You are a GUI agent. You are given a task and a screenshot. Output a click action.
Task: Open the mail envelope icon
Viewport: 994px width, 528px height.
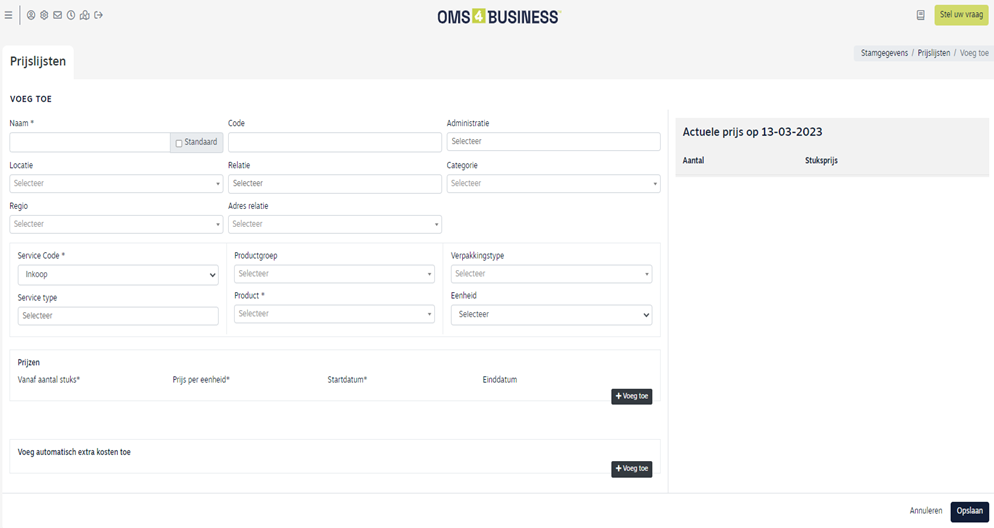[57, 15]
